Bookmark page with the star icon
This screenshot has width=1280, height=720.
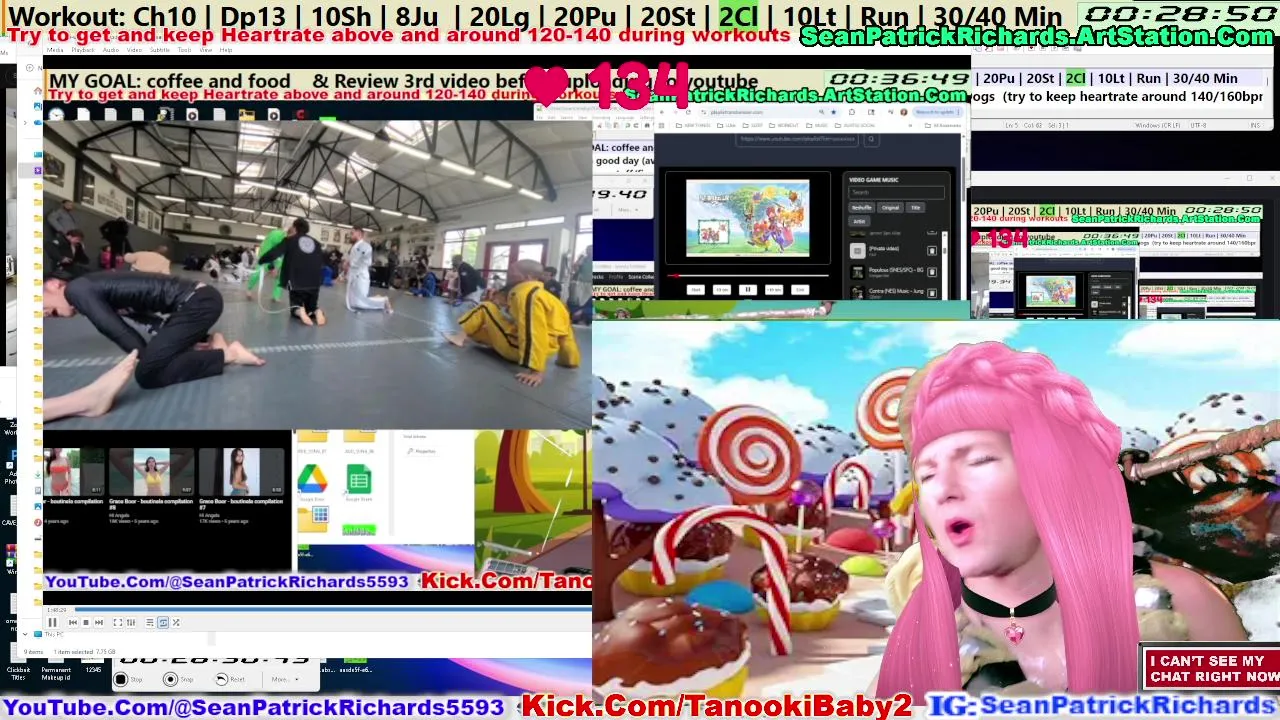point(833,112)
